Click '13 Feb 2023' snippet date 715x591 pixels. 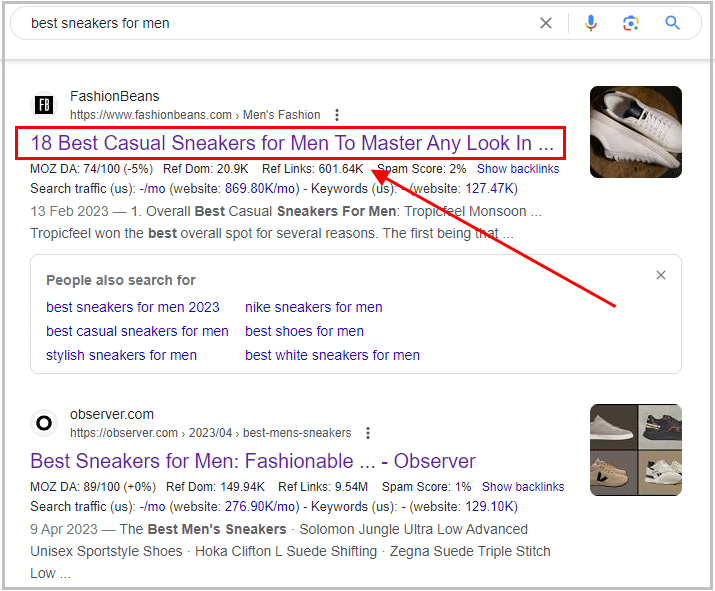(69, 212)
